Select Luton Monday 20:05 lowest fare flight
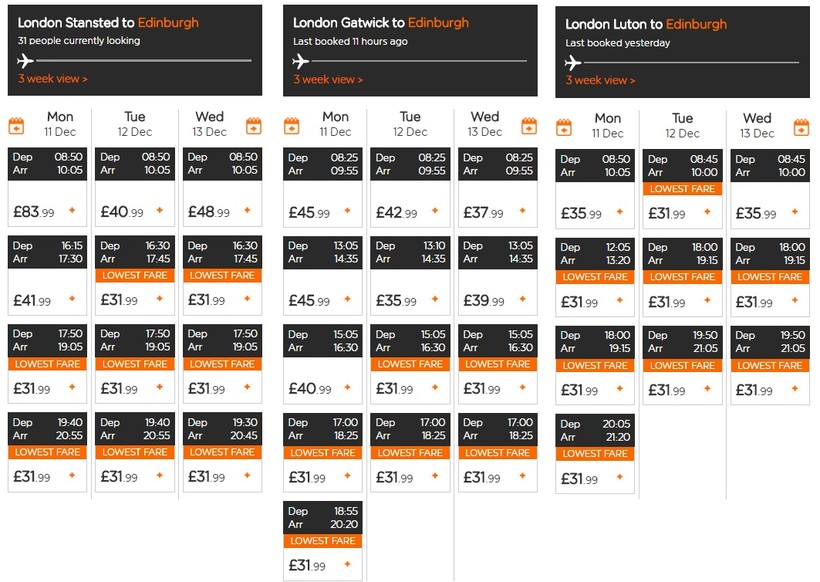This screenshot has height=582, width=820. [595, 453]
